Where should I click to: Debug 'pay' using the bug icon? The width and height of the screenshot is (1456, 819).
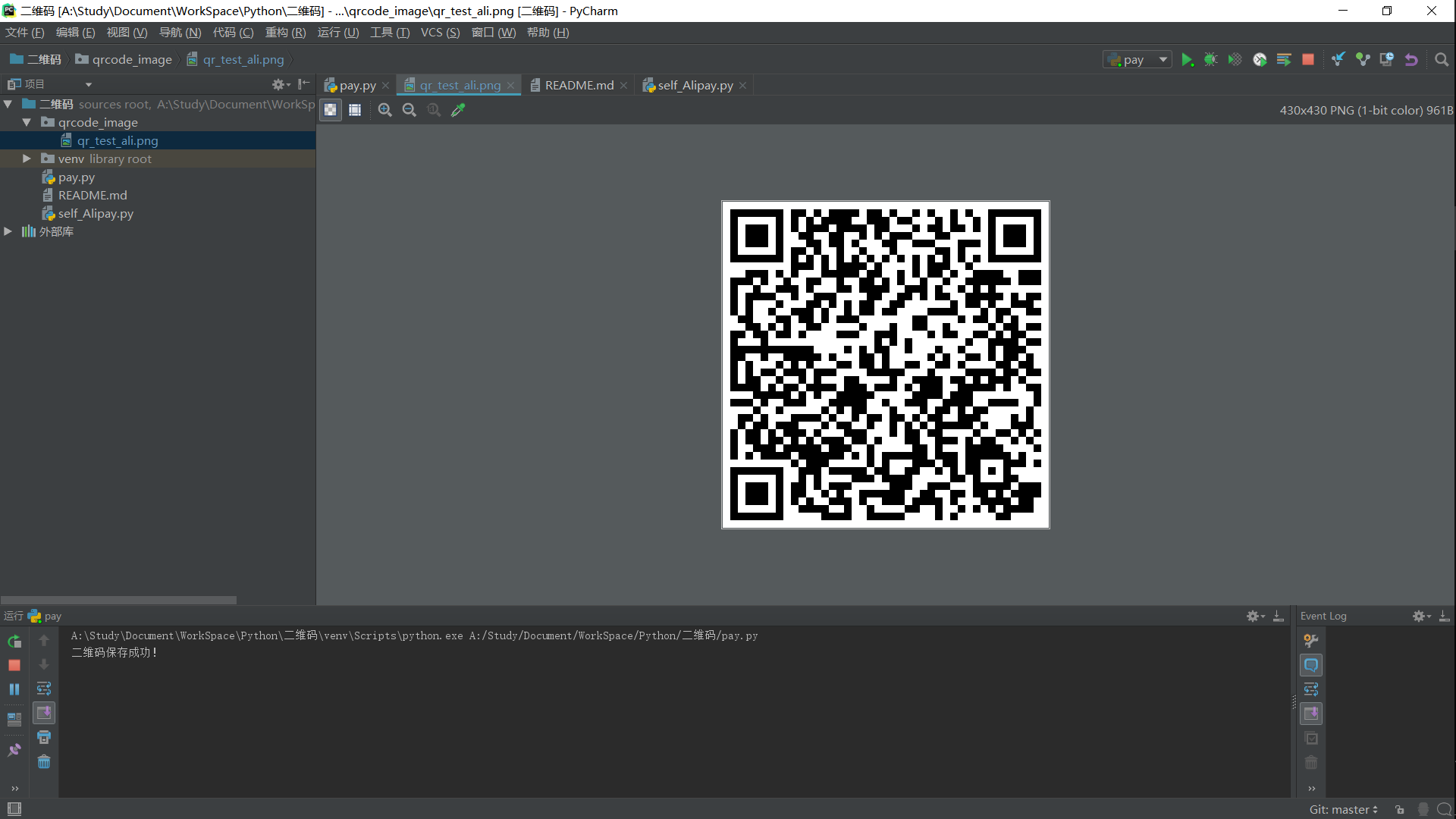[1211, 59]
